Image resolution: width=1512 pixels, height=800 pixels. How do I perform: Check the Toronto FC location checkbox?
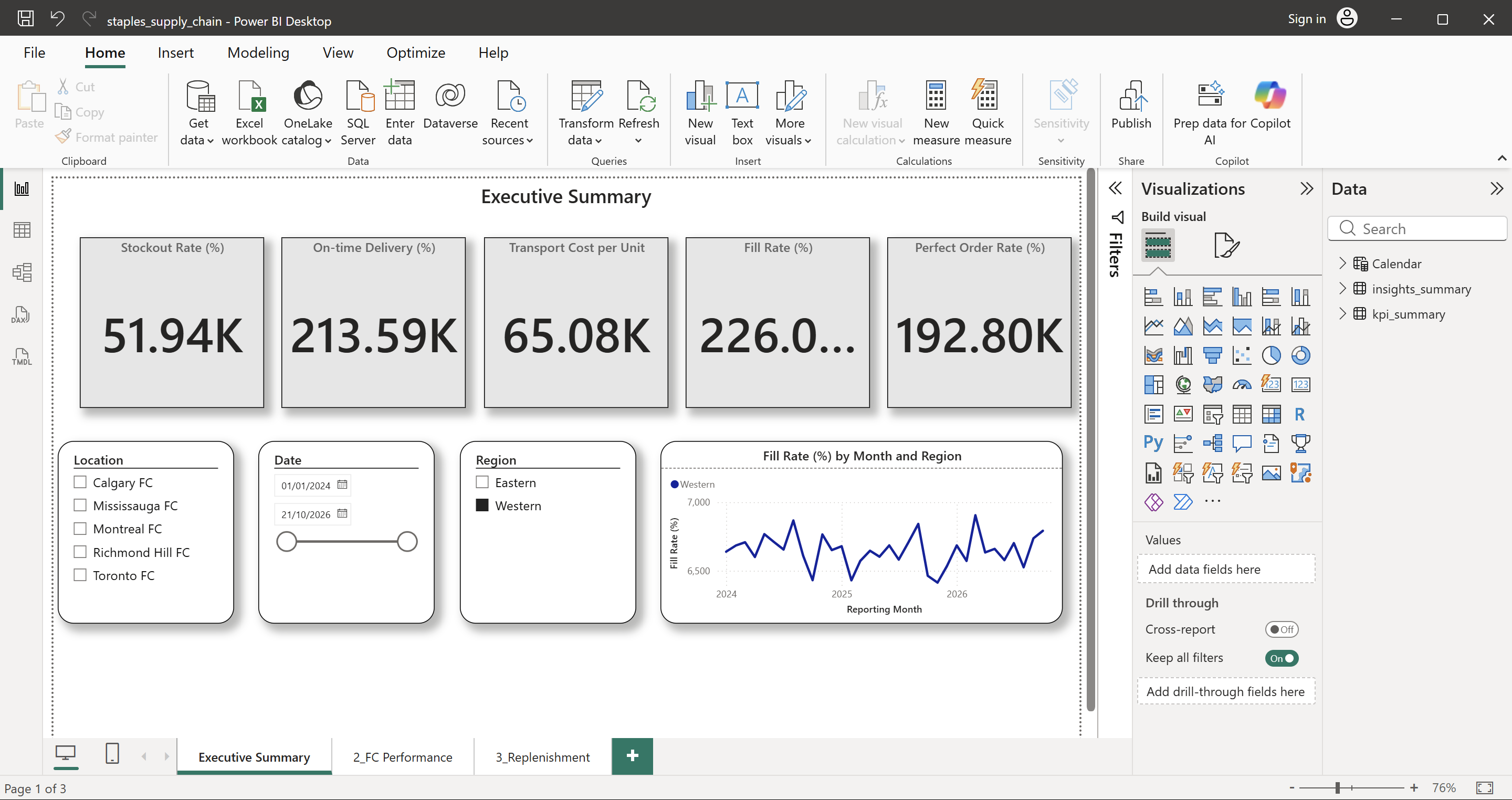tap(80, 575)
